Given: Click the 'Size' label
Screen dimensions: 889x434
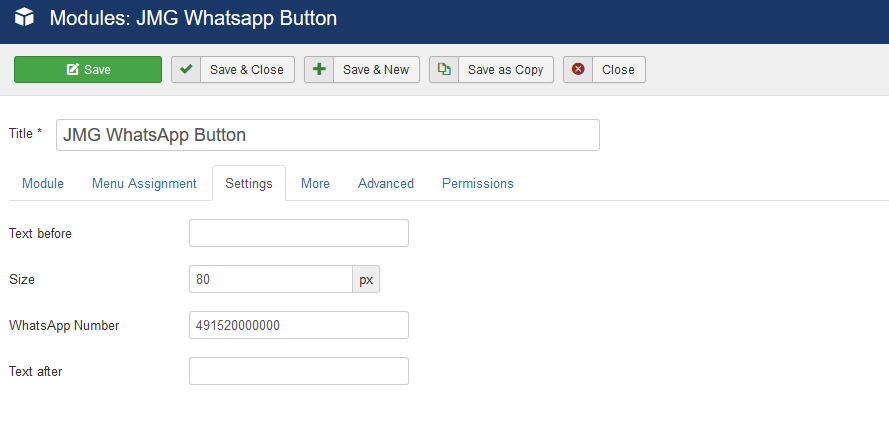Looking at the screenshot, I should 22,279.
